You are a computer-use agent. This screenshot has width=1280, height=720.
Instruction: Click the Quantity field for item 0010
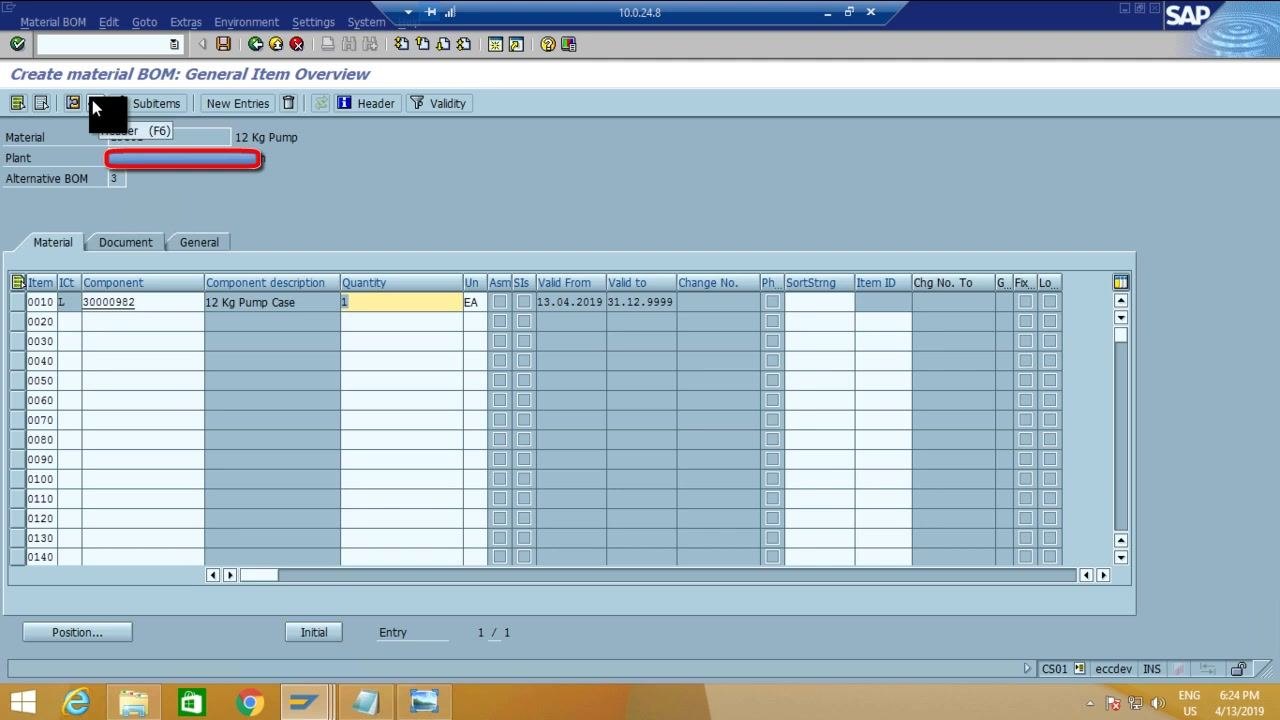(401, 302)
